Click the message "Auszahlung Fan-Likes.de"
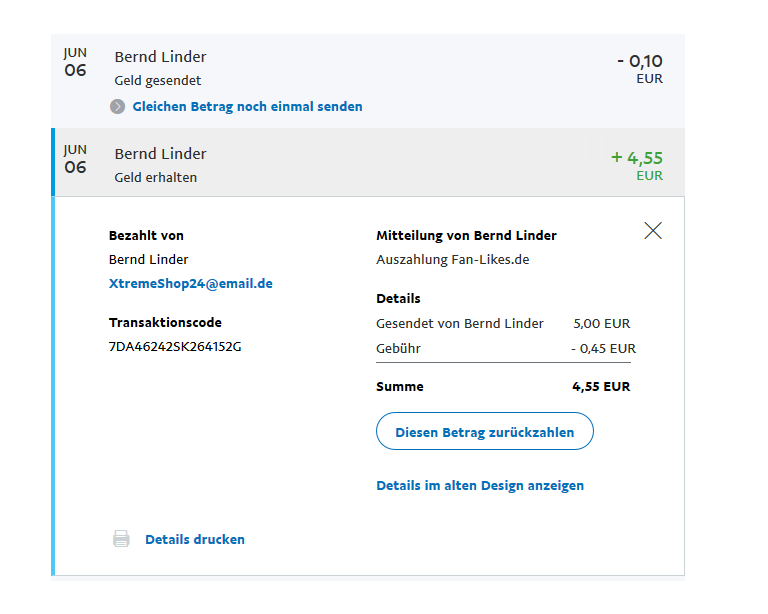Image resolution: width=768 pixels, height=614 pixels. 452,260
